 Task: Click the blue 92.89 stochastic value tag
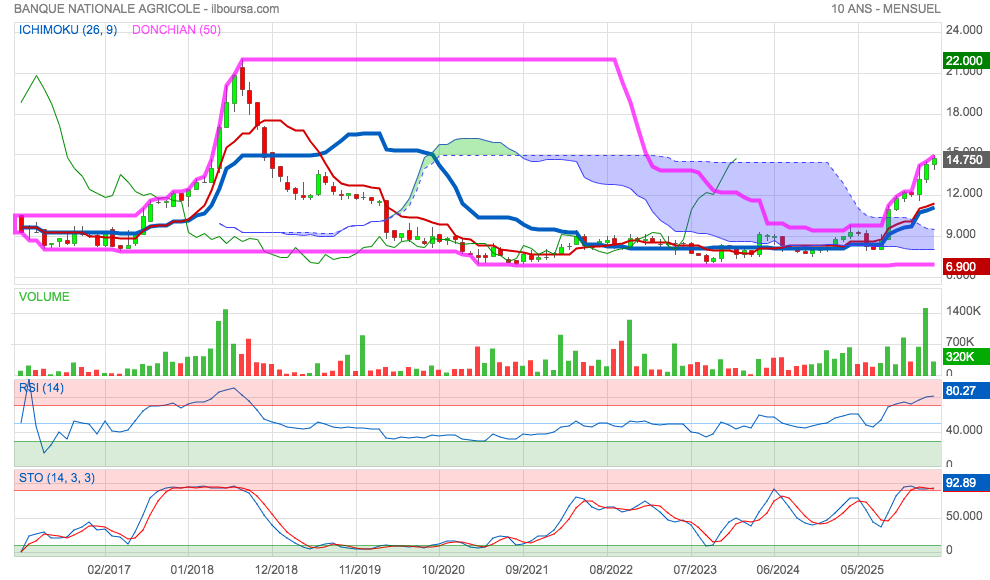(962, 483)
